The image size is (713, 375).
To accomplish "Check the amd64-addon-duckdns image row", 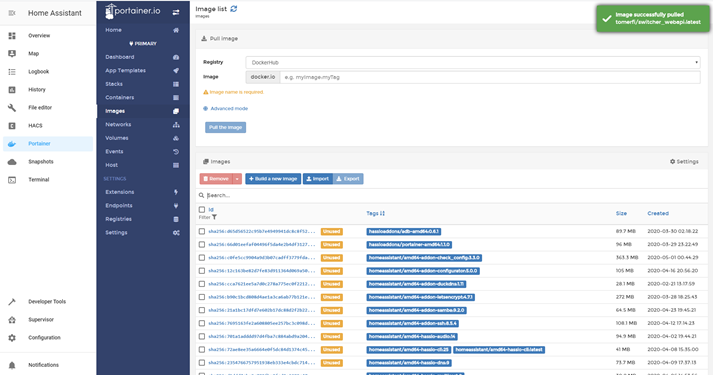I will point(202,284).
